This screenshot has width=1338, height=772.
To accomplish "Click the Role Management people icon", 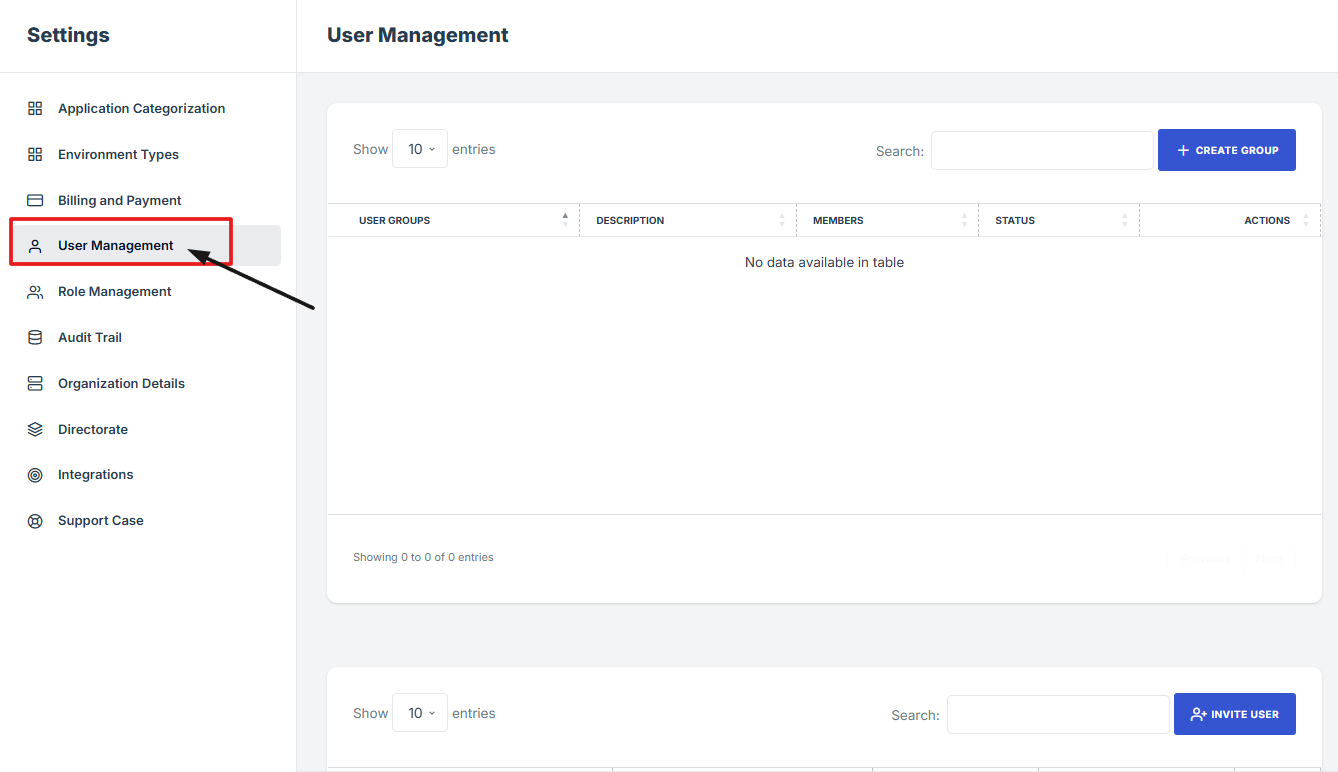I will coord(35,292).
